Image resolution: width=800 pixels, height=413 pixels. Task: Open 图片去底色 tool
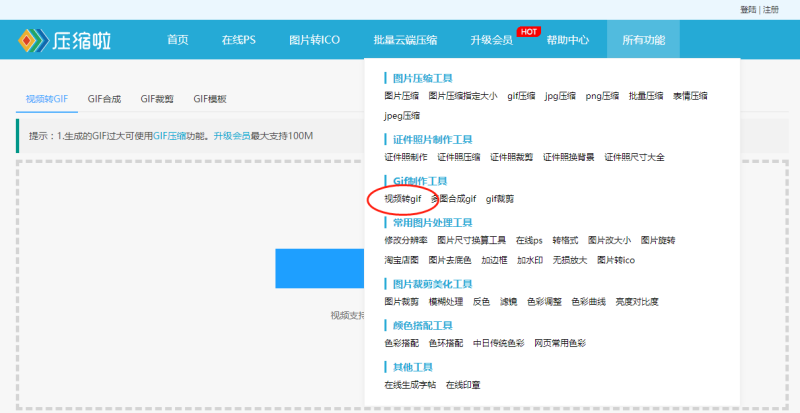tap(450, 260)
